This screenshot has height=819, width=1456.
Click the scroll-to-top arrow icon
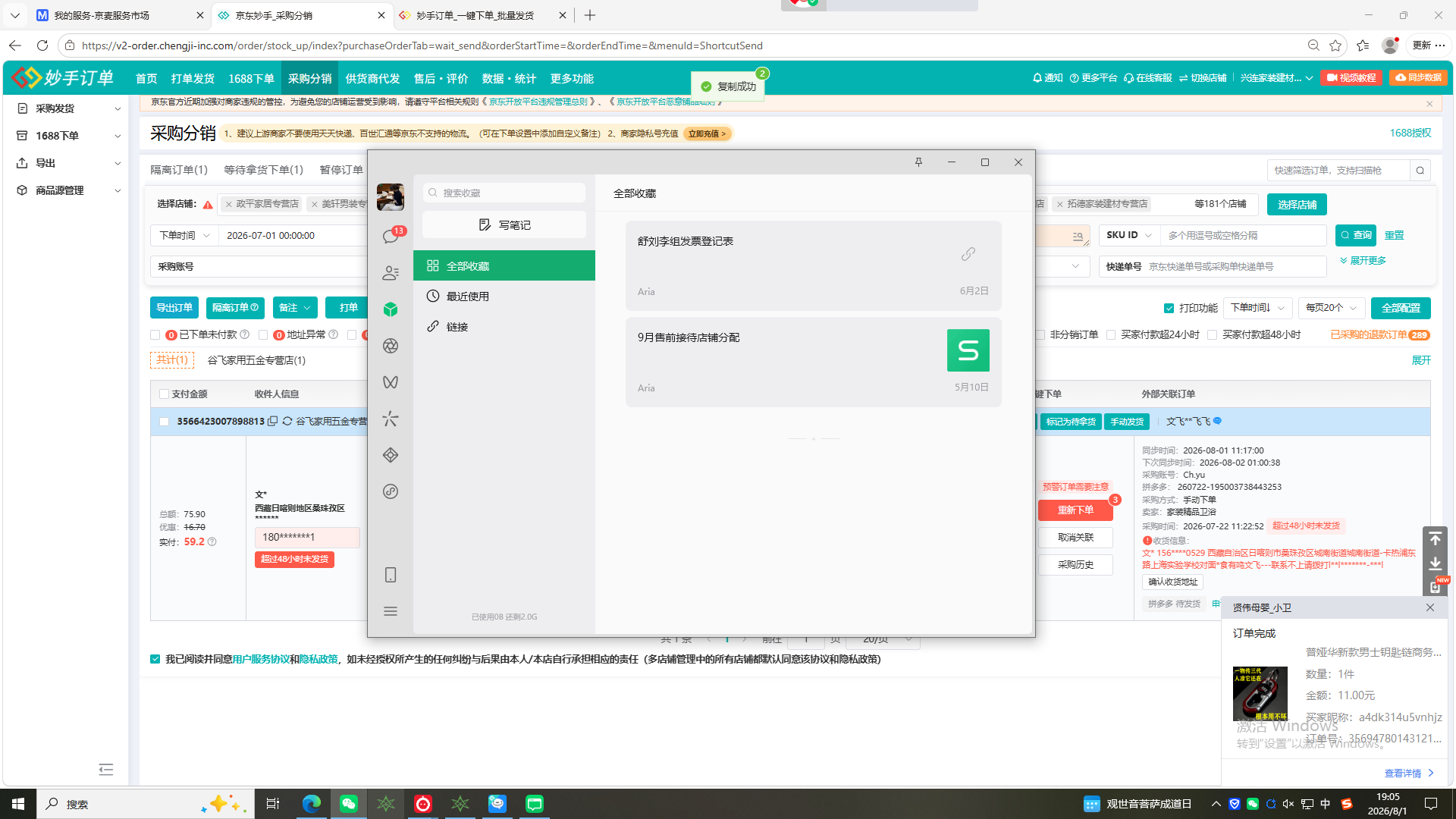(1435, 539)
